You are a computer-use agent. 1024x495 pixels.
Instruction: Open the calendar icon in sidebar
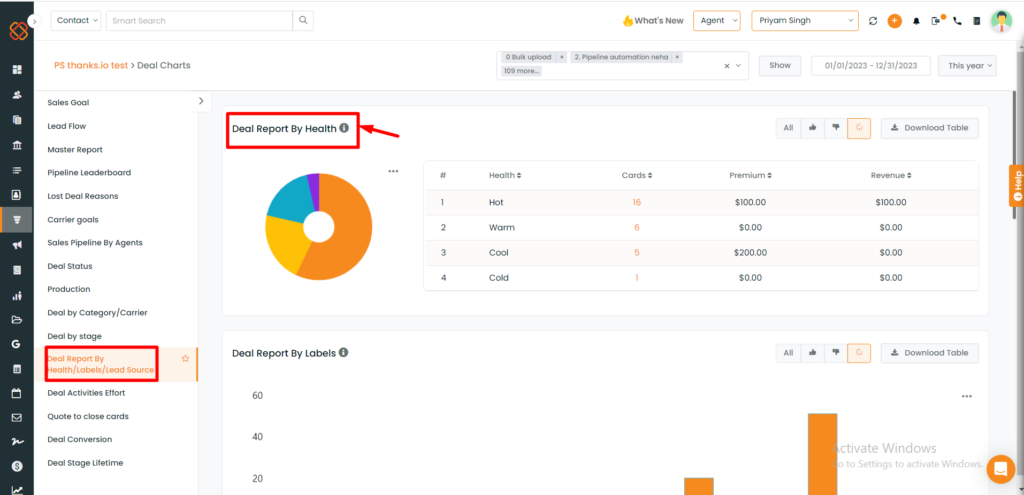[x=17, y=394]
